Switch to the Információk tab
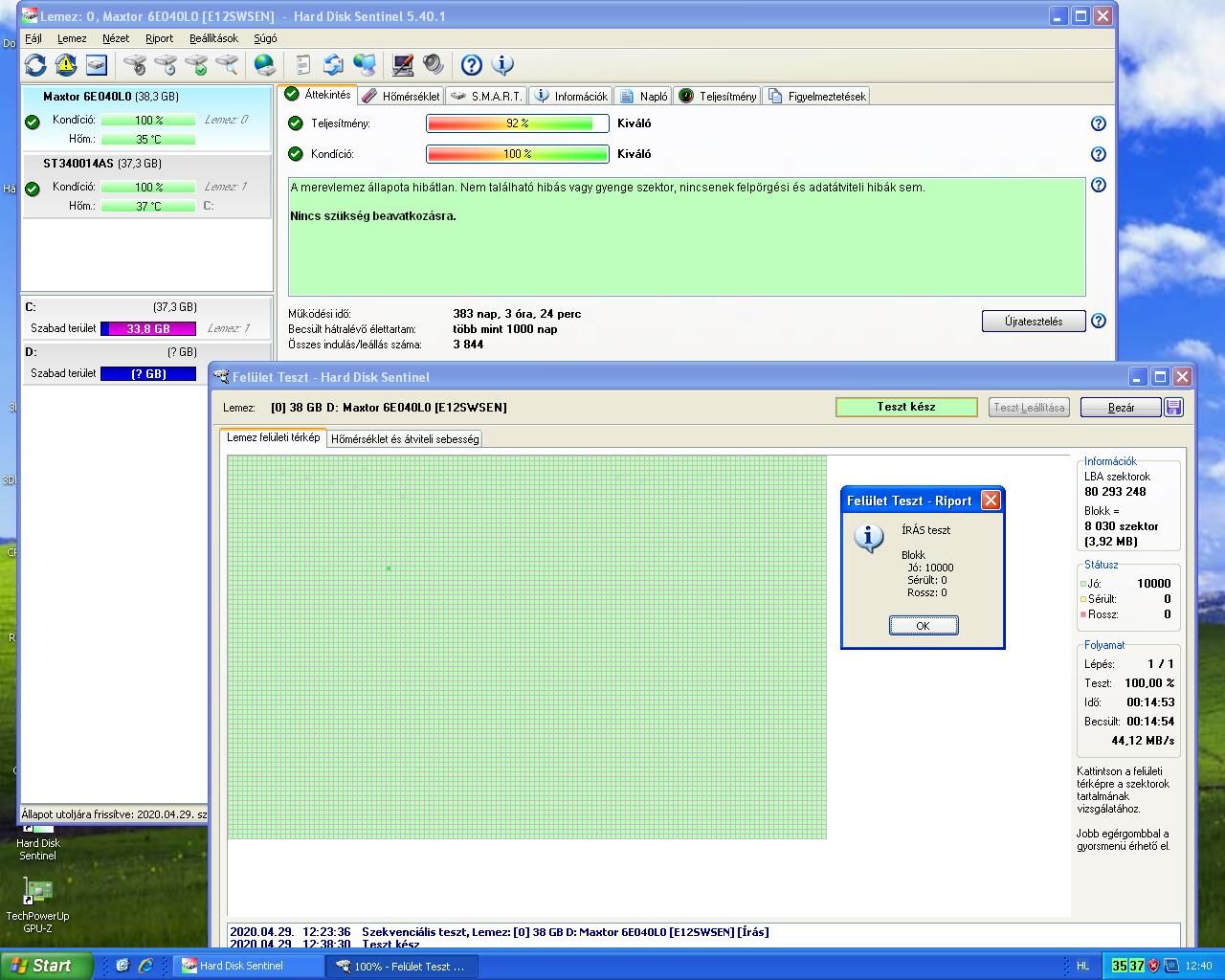 point(570,96)
